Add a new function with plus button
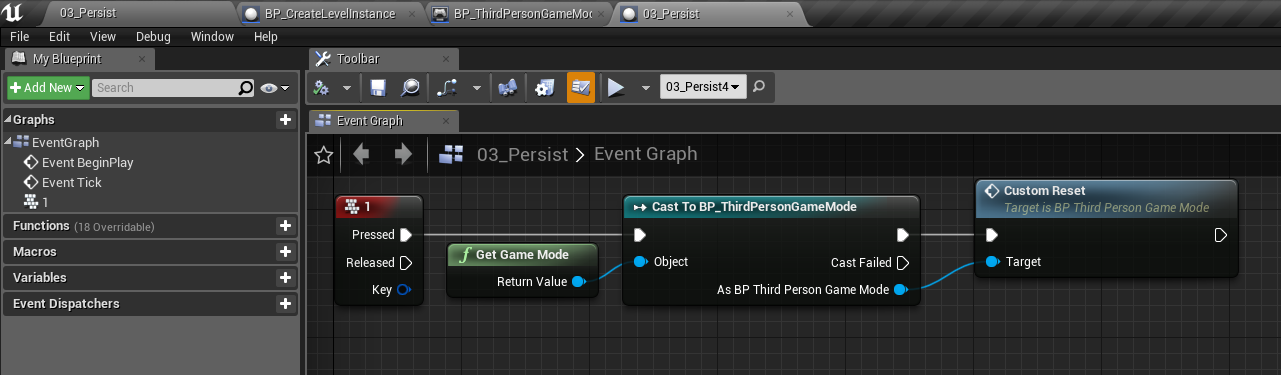1281x375 pixels. [x=285, y=226]
